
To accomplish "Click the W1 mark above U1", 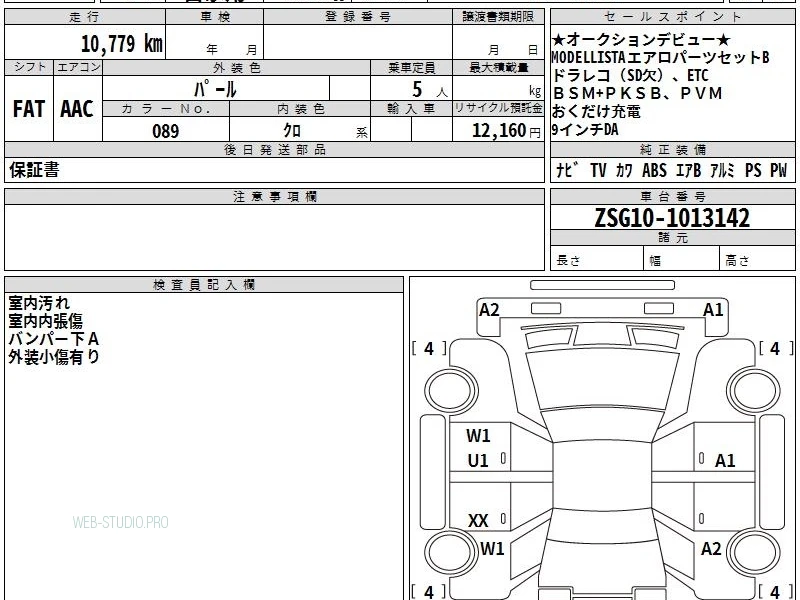I will [478, 436].
